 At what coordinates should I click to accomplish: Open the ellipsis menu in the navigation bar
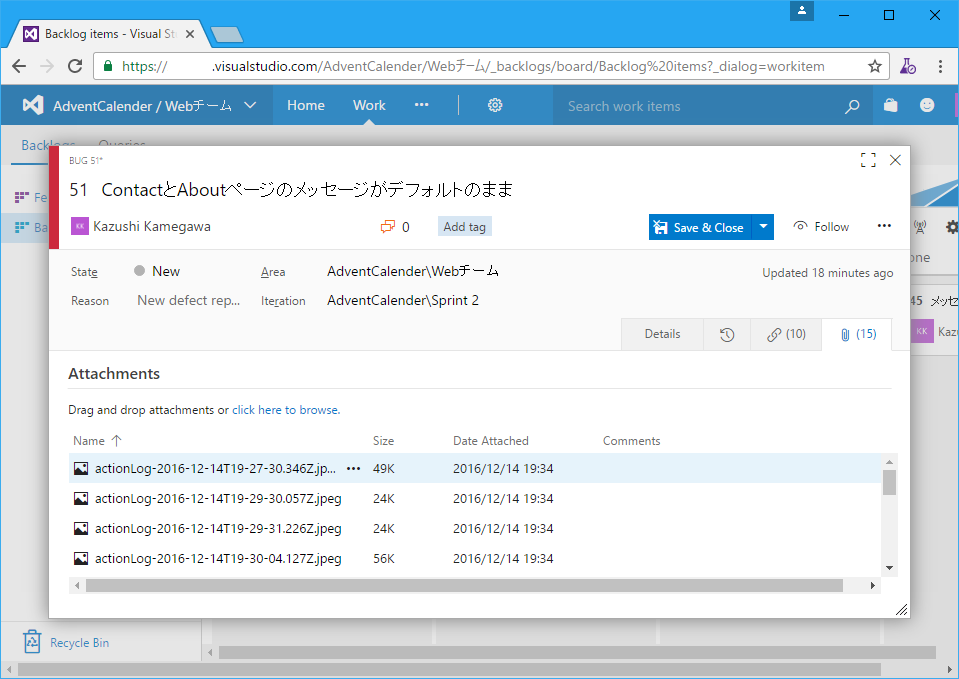[x=421, y=105]
